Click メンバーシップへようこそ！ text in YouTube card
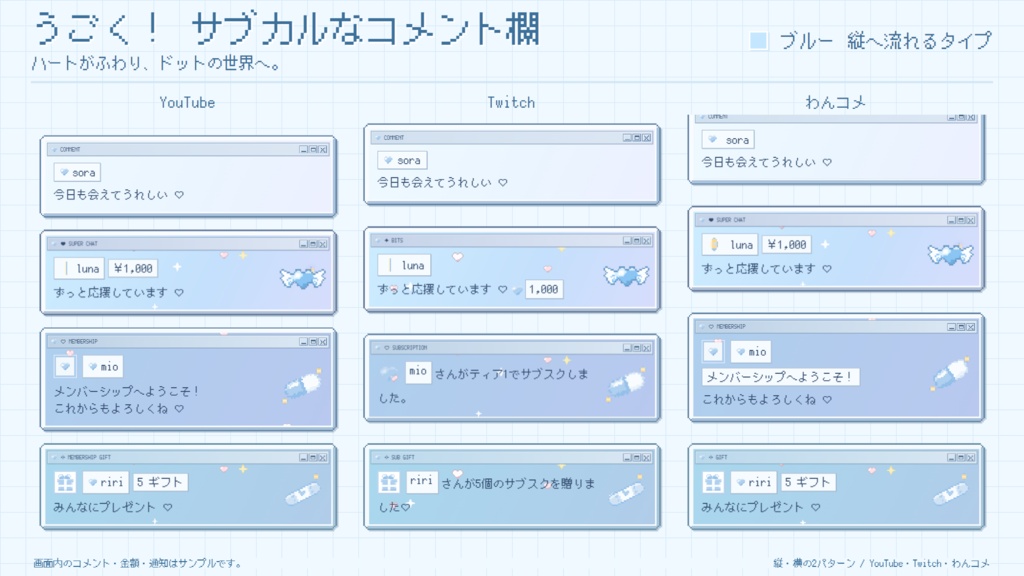This screenshot has height=576, width=1024. pos(127,391)
